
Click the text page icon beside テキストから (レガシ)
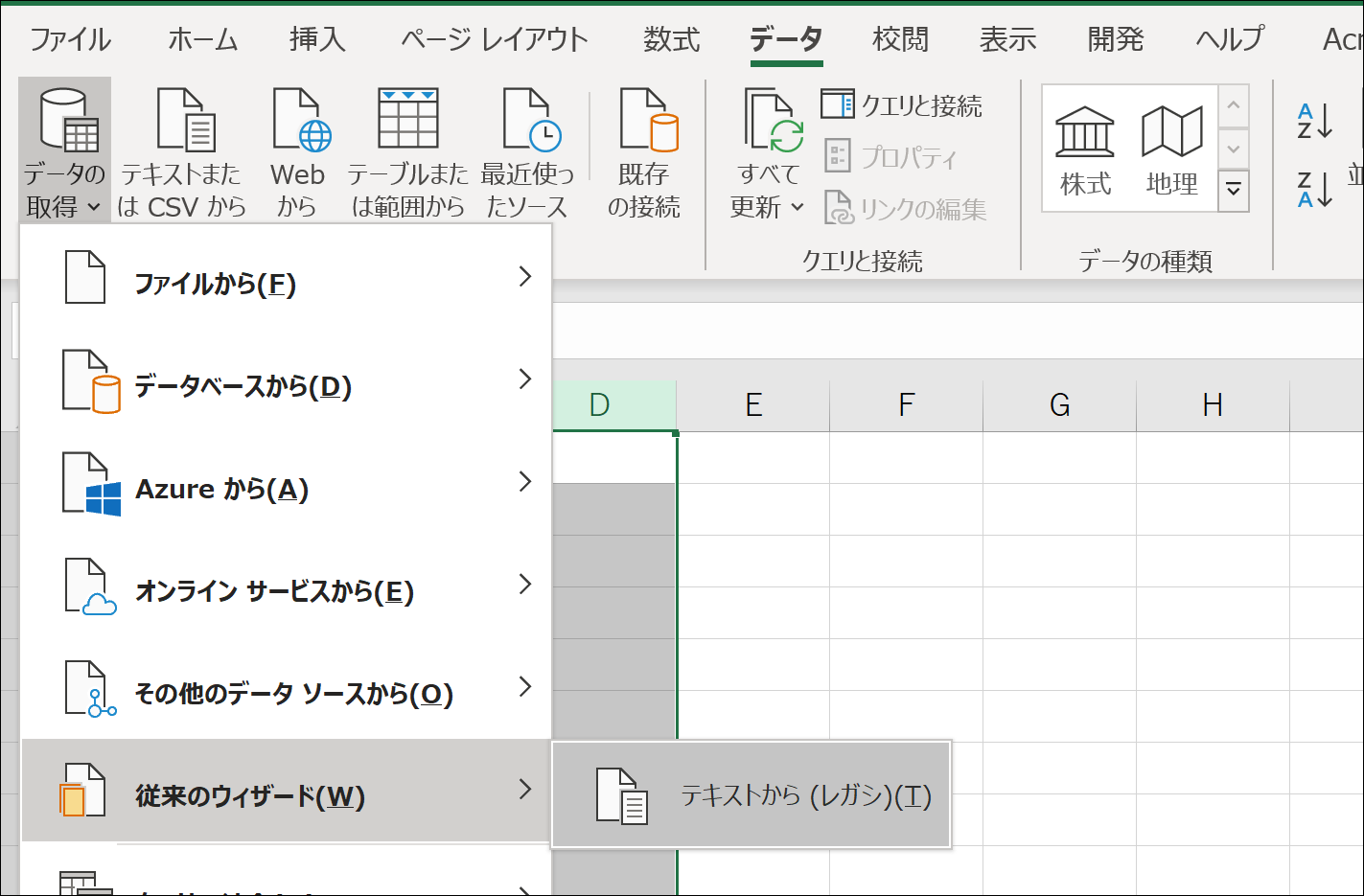[x=622, y=795]
